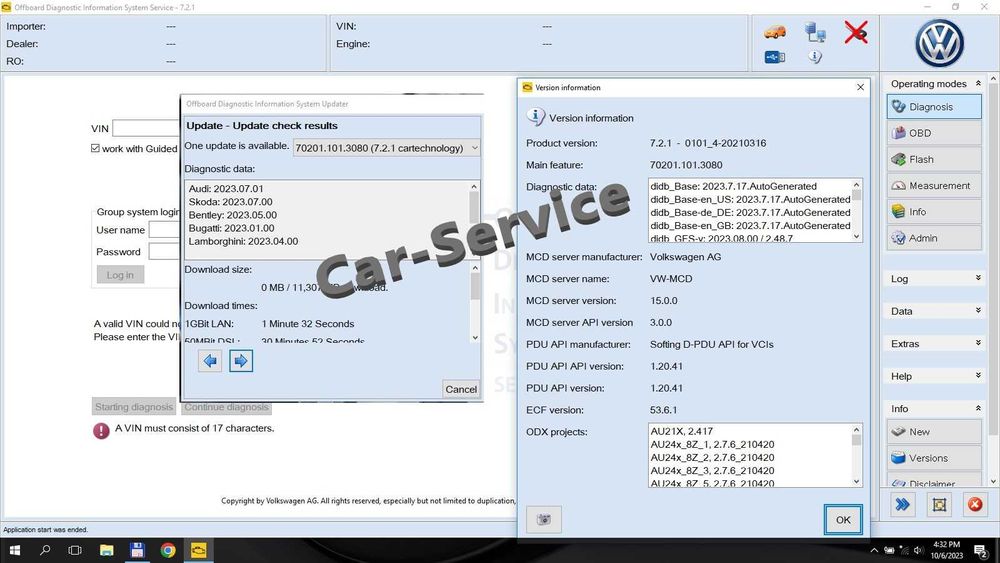The image size is (1000, 563).
Task: Select Lamborghini: 2023.04.00 in update list
Action: point(243,241)
